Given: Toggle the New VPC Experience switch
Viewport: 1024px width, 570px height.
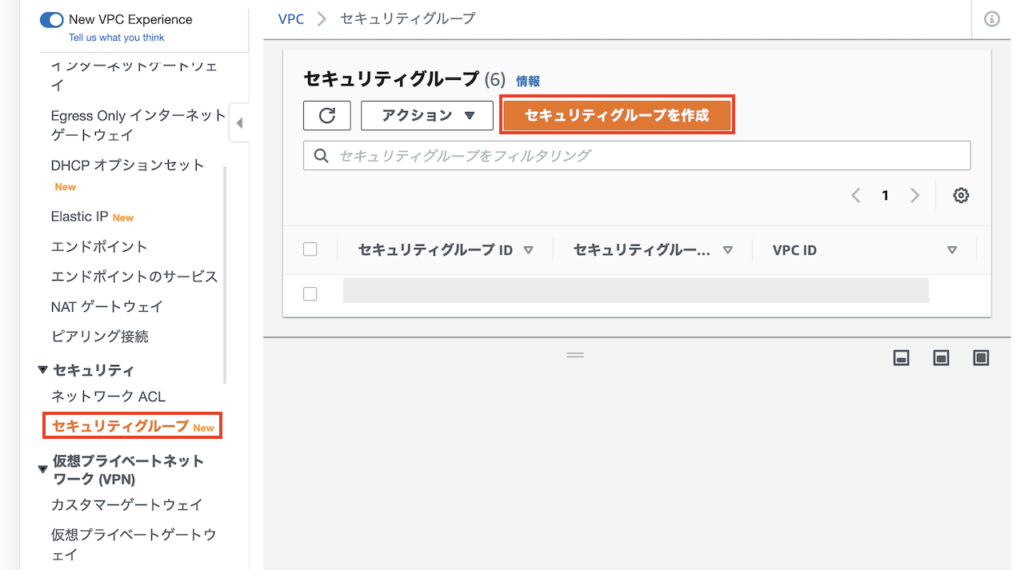Looking at the screenshot, I should [x=51, y=19].
